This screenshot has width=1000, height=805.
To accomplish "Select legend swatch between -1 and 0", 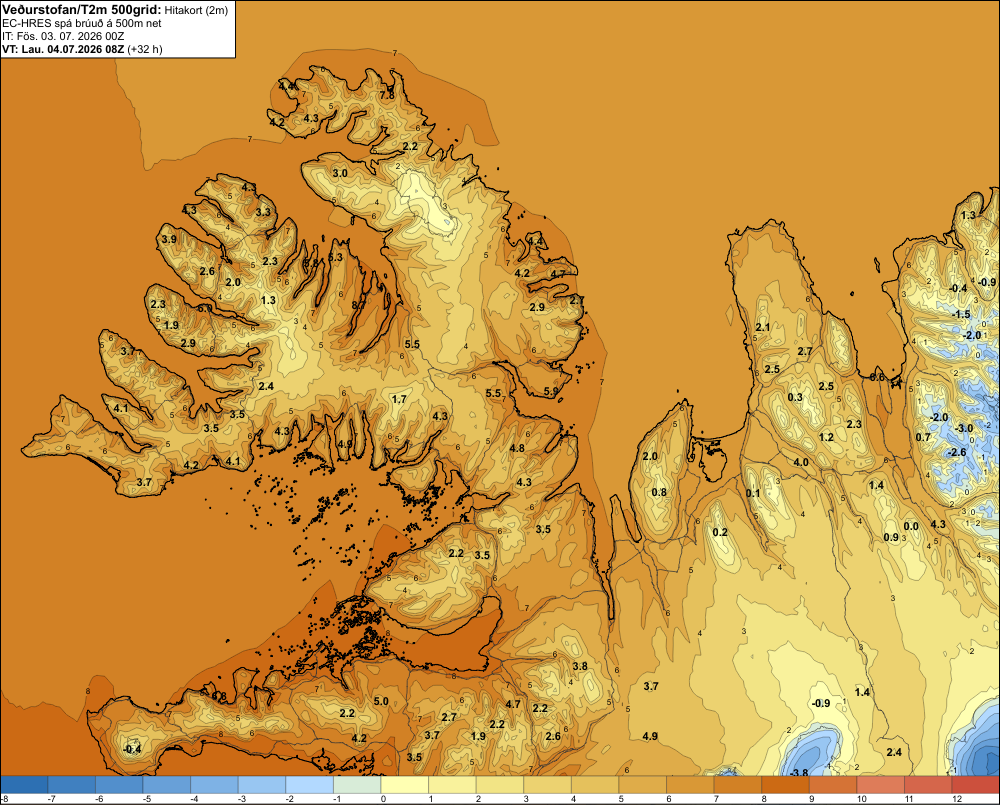I will pyautogui.click(x=357, y=784).
